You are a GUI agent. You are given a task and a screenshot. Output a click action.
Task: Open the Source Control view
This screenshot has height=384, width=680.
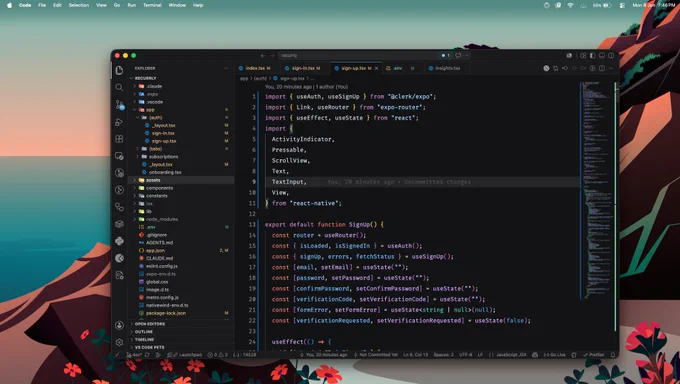point(119,105)
